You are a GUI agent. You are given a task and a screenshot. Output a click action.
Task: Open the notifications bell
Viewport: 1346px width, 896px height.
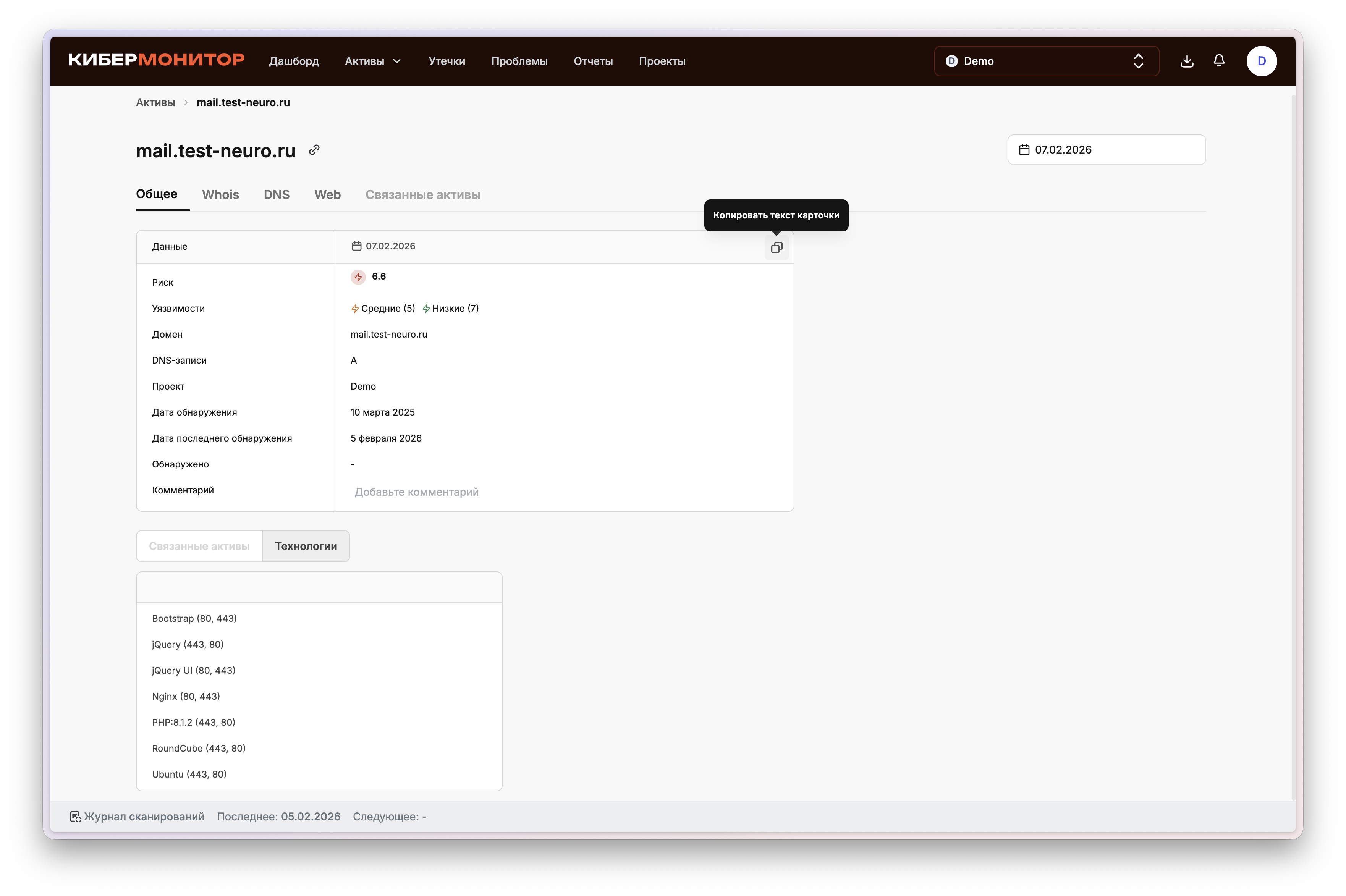pos(1218,61)
